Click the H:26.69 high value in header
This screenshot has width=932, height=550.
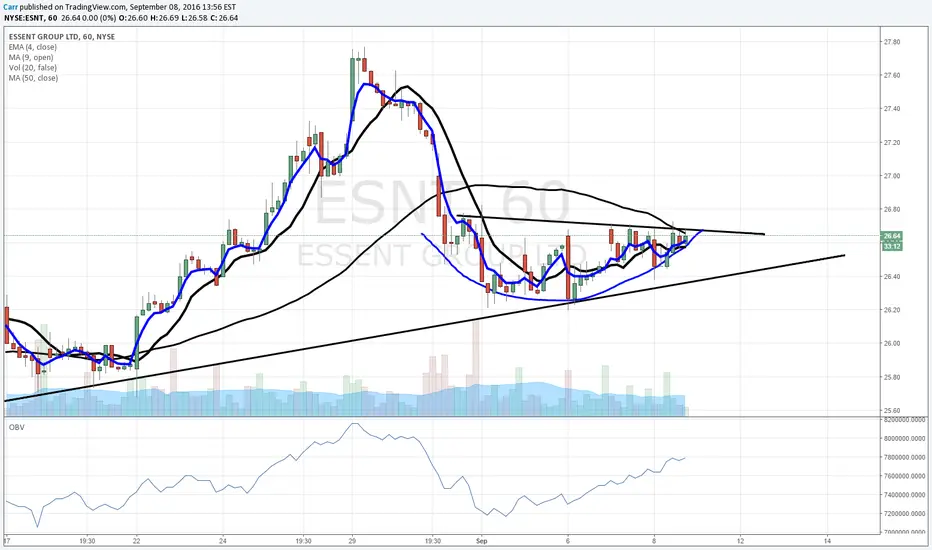[x=163, y=18]
